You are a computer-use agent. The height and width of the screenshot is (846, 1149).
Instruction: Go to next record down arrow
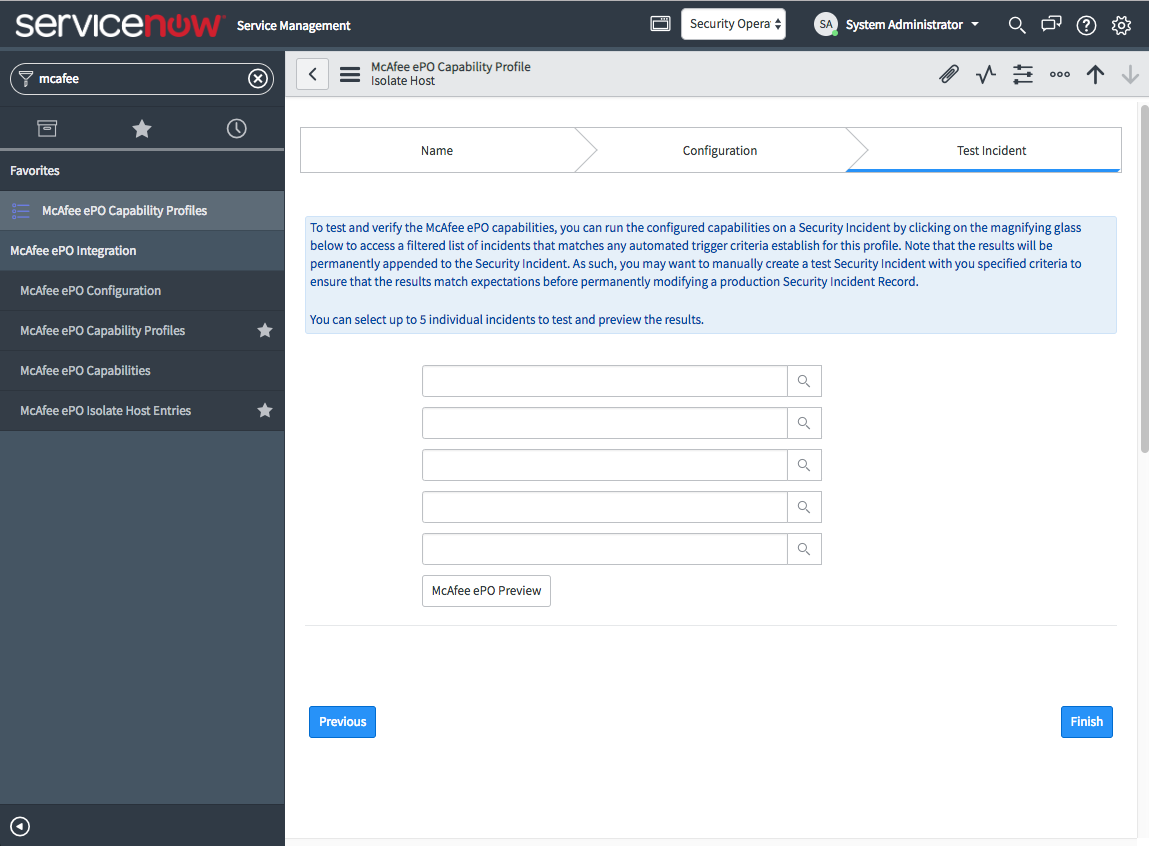1131,74
